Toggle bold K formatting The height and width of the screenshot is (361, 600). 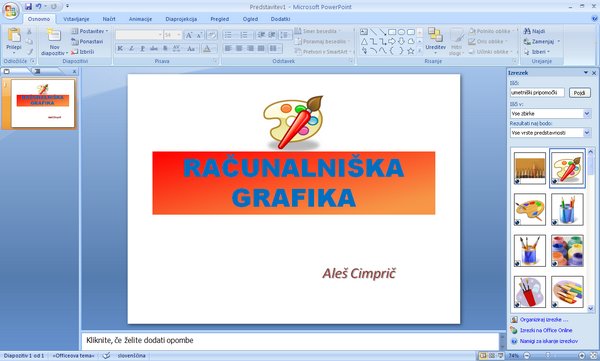[x=120, y=49]
